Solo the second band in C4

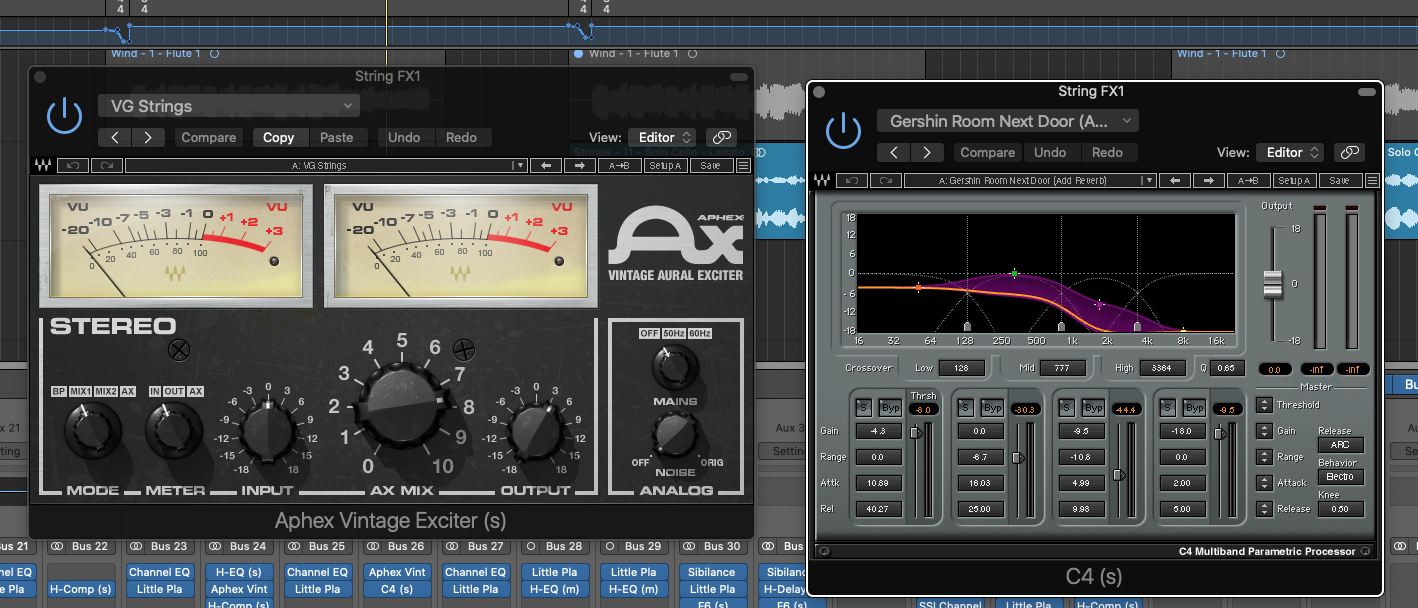(x=966, y=408)
